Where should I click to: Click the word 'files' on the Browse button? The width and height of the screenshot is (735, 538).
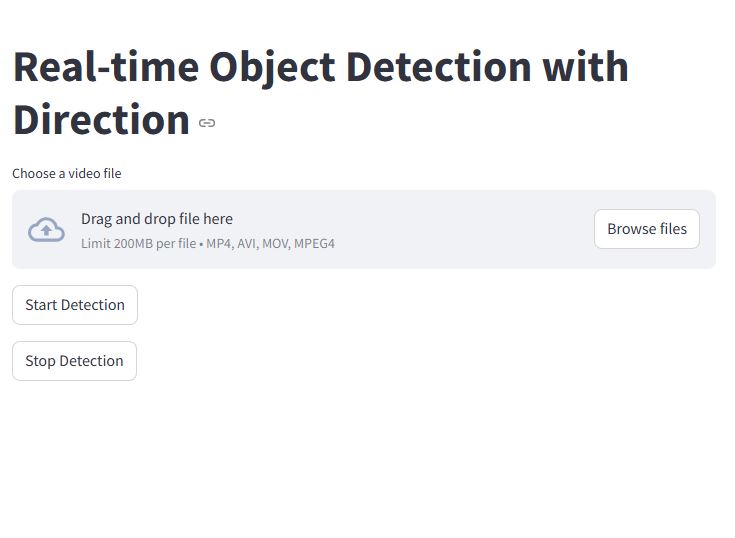tap(673, 229)
